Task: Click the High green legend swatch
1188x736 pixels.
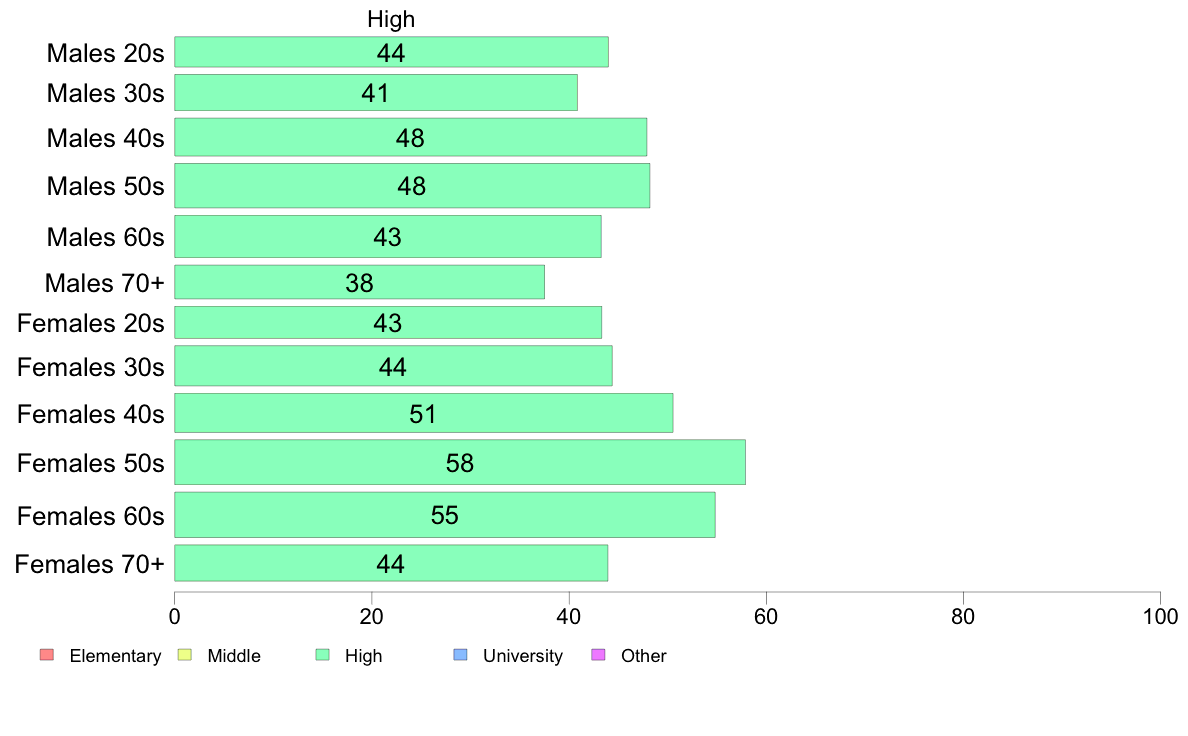Action: 322,655
